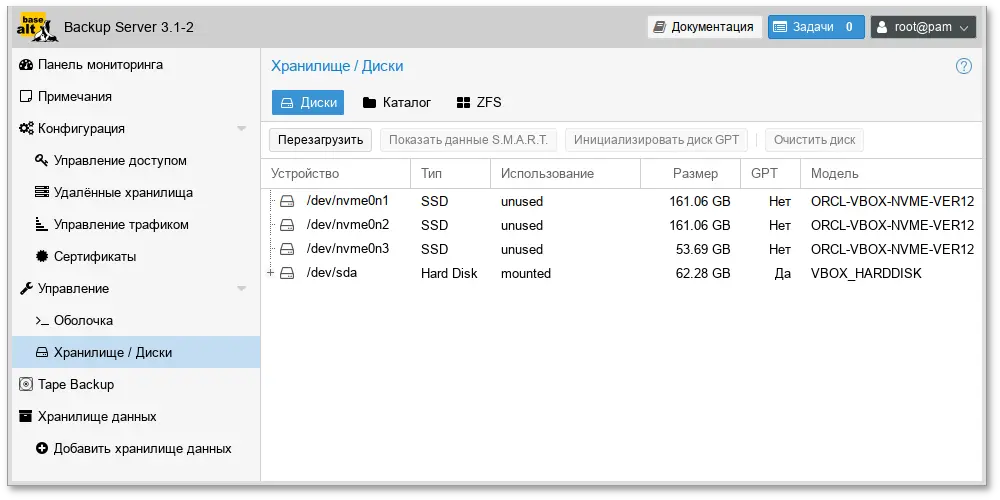Sort by the Модель column header

pyautogui.click(x=891, y=173)
